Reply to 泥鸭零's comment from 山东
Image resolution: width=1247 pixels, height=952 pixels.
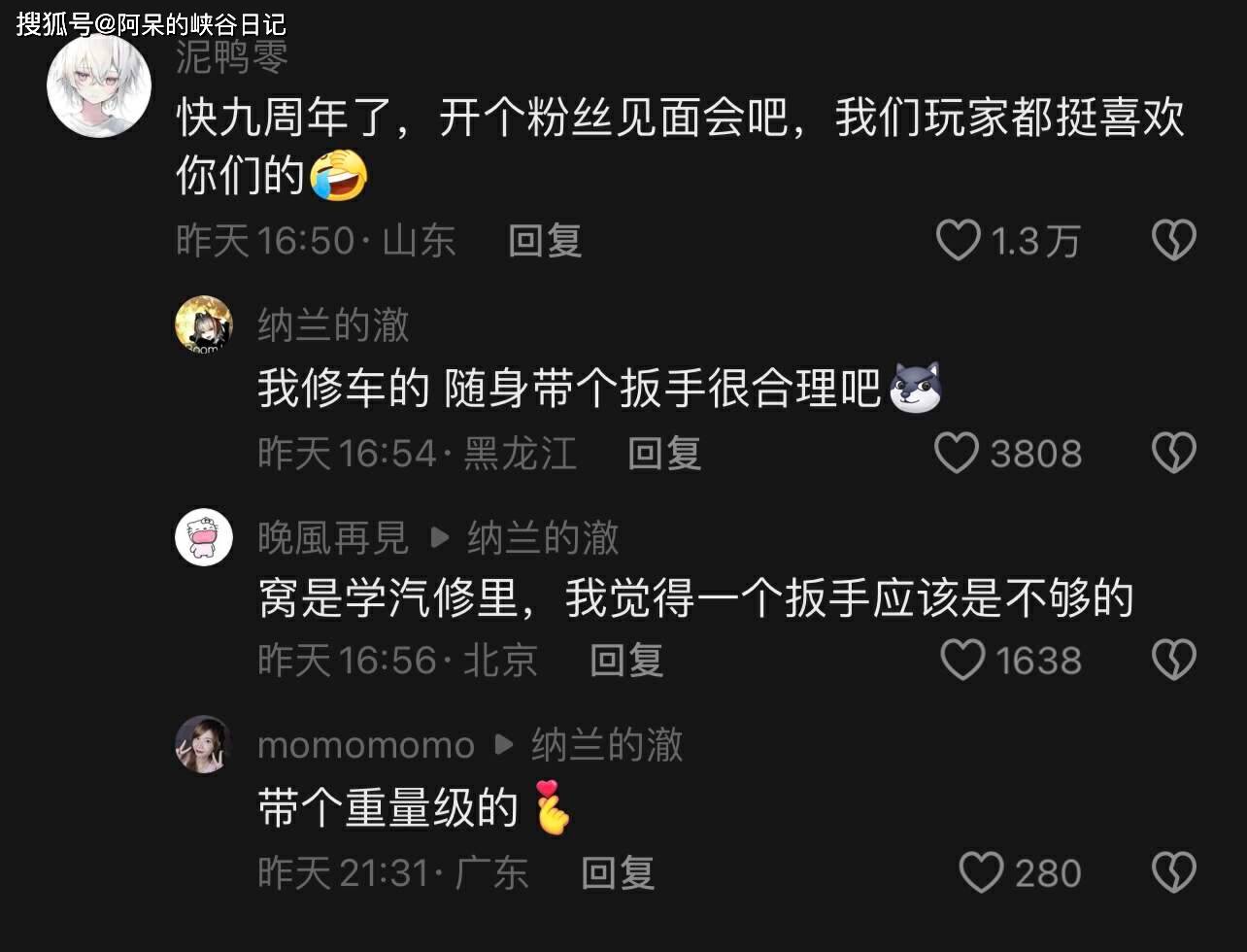pos(545,240)
